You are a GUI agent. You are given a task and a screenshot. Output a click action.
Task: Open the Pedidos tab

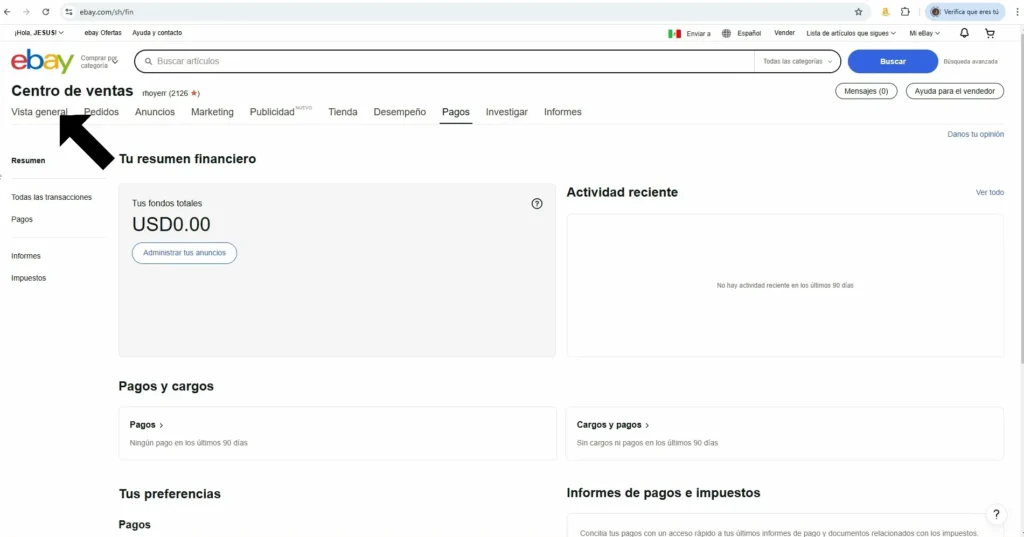tap(101, 112)
